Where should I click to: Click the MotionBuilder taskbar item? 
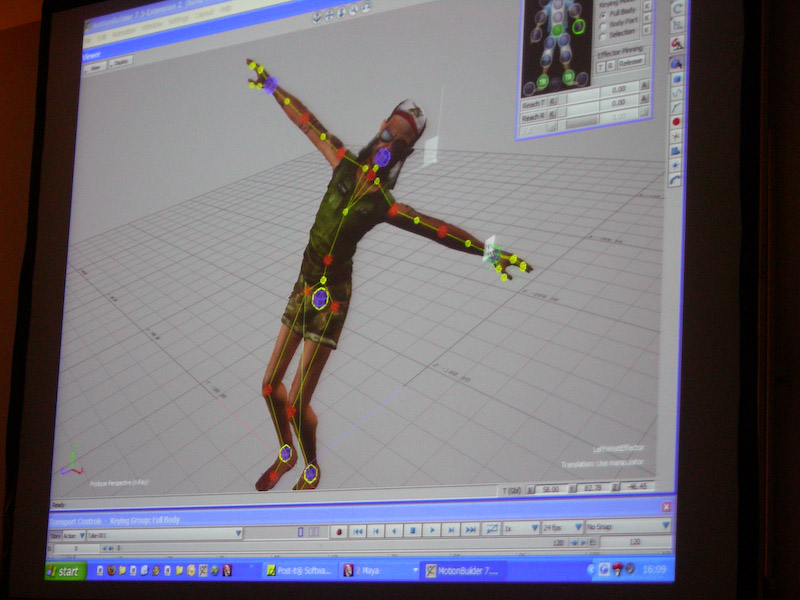[464, 570]
